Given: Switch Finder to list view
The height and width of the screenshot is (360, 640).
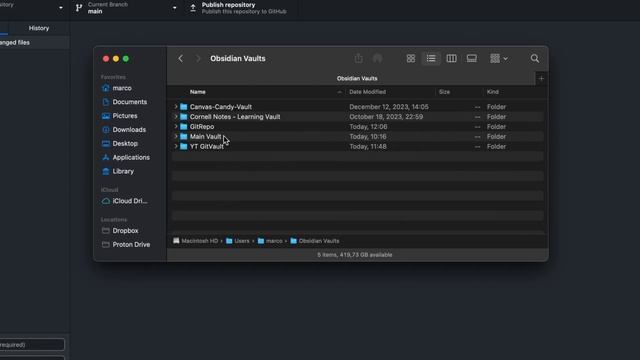Looking at the screenshot, I should 431,58.
